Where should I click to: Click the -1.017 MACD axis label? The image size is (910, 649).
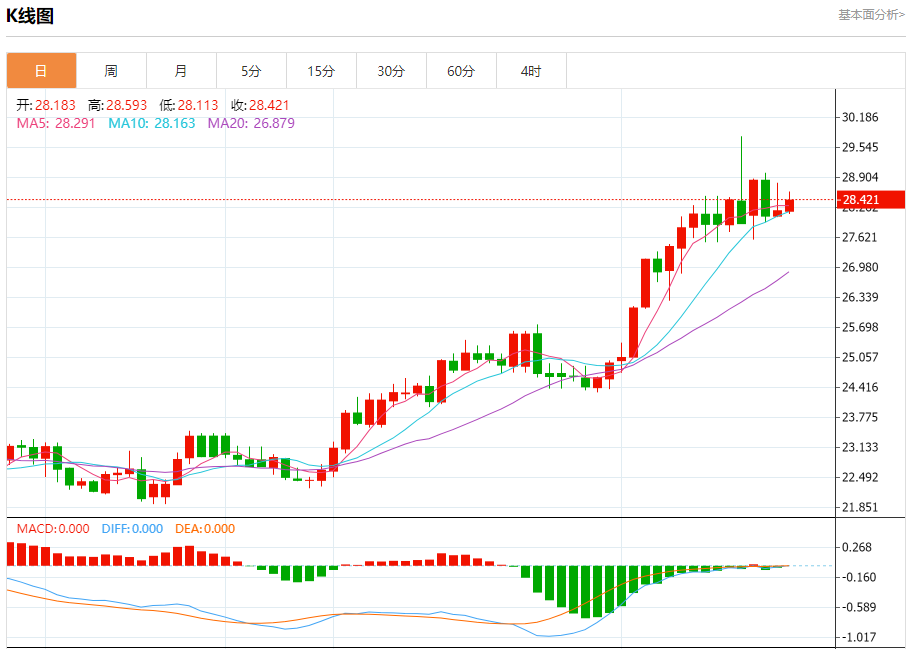[x=858, y=637]
